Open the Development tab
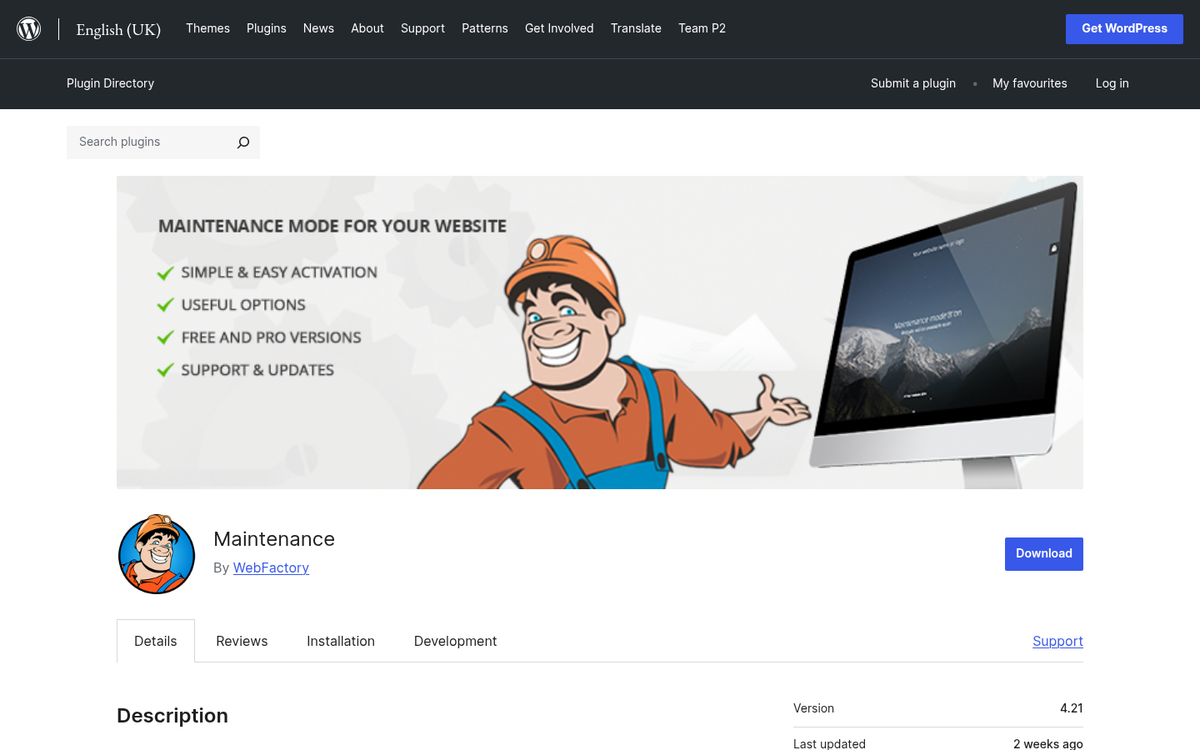This screenshot has width=1200, height=750. (455, 641)
